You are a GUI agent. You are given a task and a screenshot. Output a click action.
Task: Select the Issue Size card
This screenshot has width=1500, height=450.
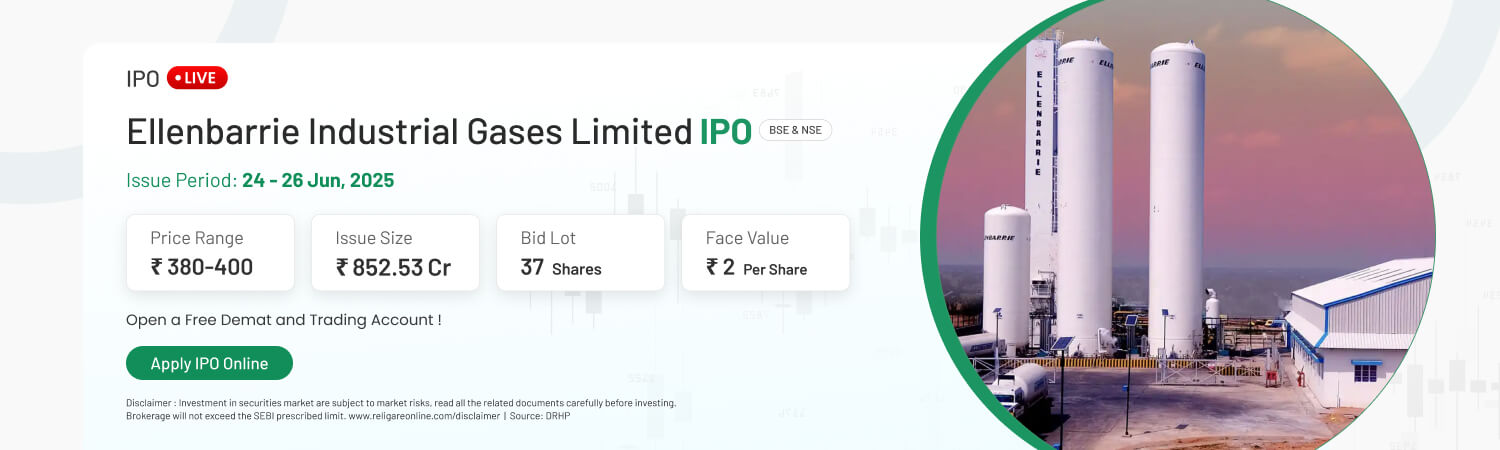click(x=395, y=252)
